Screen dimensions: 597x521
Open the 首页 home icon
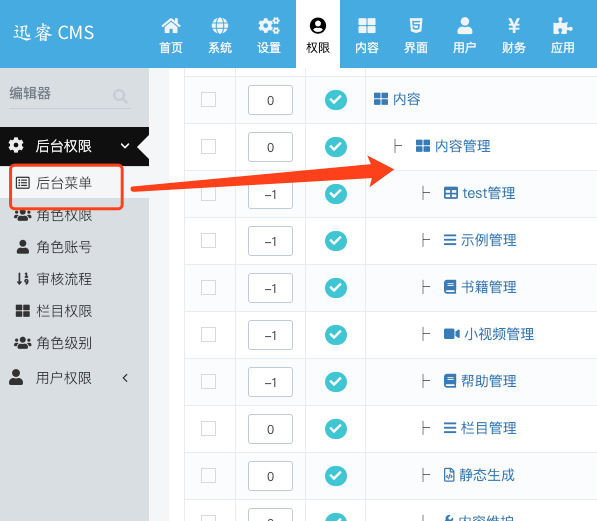point(171,26)
